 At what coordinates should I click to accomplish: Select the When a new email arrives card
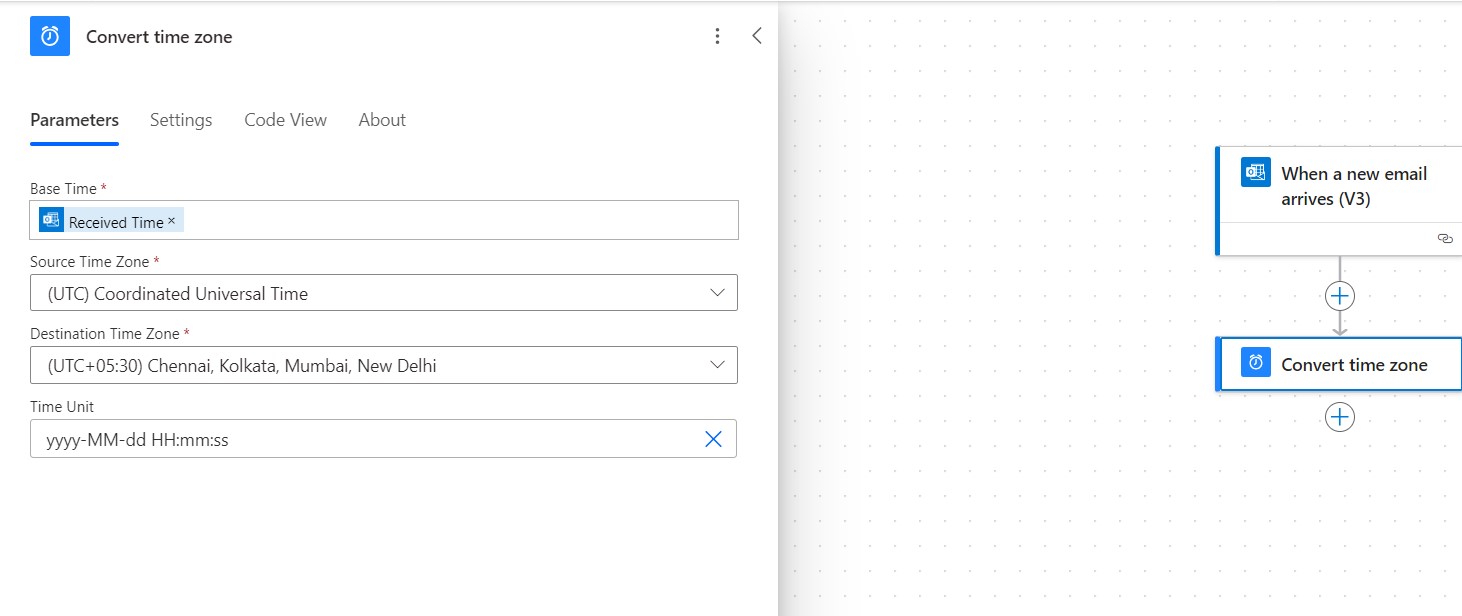(x=1339, y=201)
